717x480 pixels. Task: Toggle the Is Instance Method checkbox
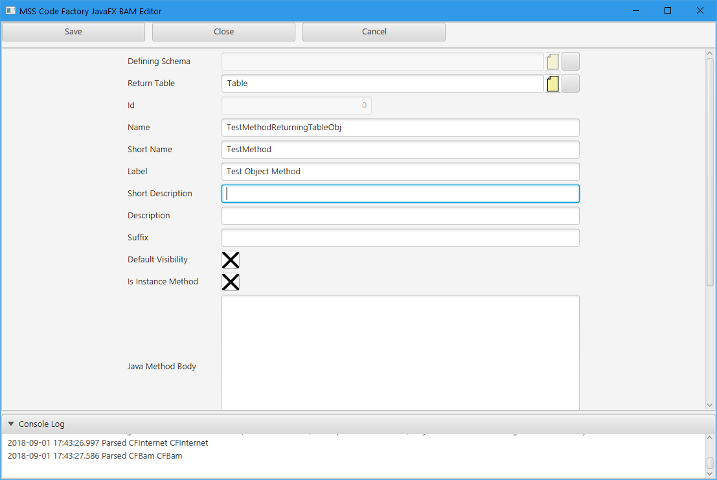[x=230, y=282]
